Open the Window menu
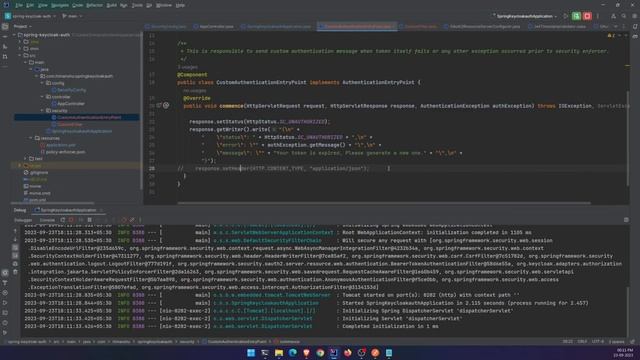 click(x=164, y=5)
